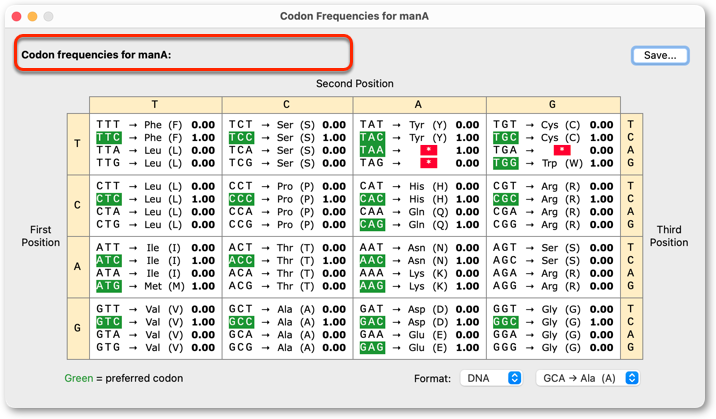Select the green TGG codon
The image size is (716, 419).
(x=505, y=163)
